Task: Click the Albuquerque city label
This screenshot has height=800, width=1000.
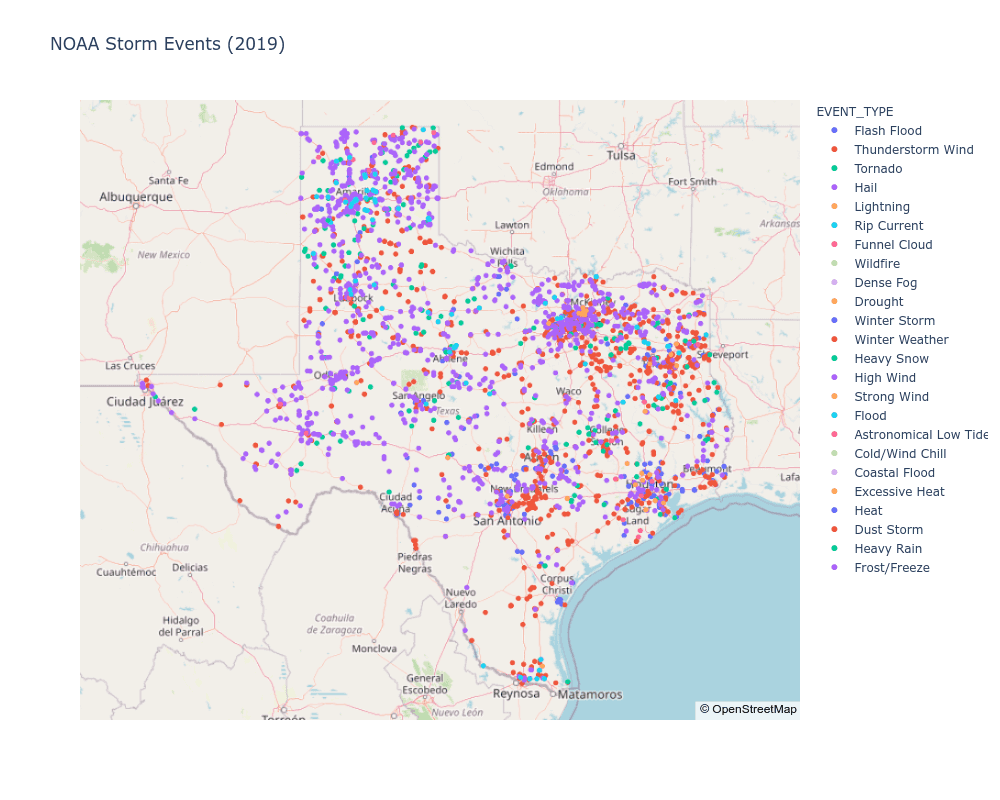Action: 136,197
